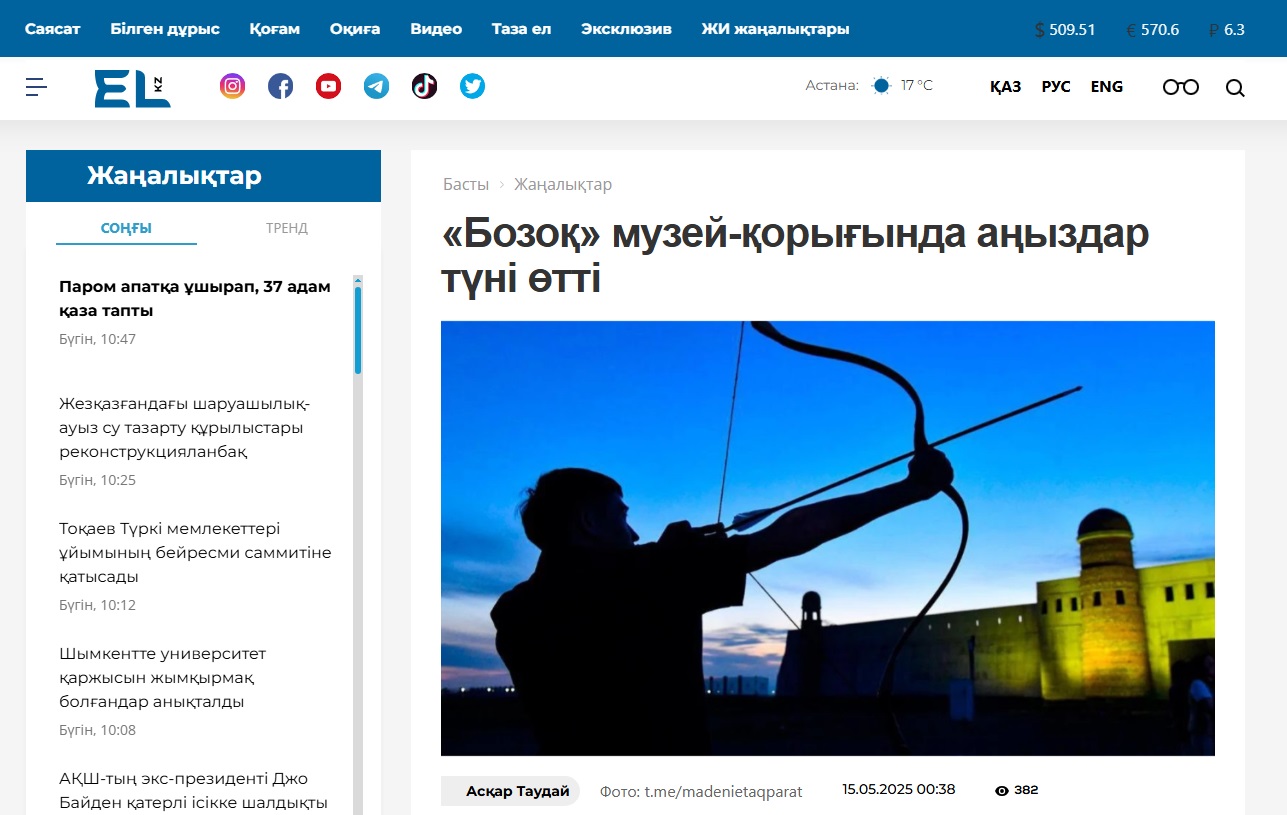The width and height of the screenshot is (1287, 815).
Task: Open the Twitter page icon
Action: pos(473,86)
